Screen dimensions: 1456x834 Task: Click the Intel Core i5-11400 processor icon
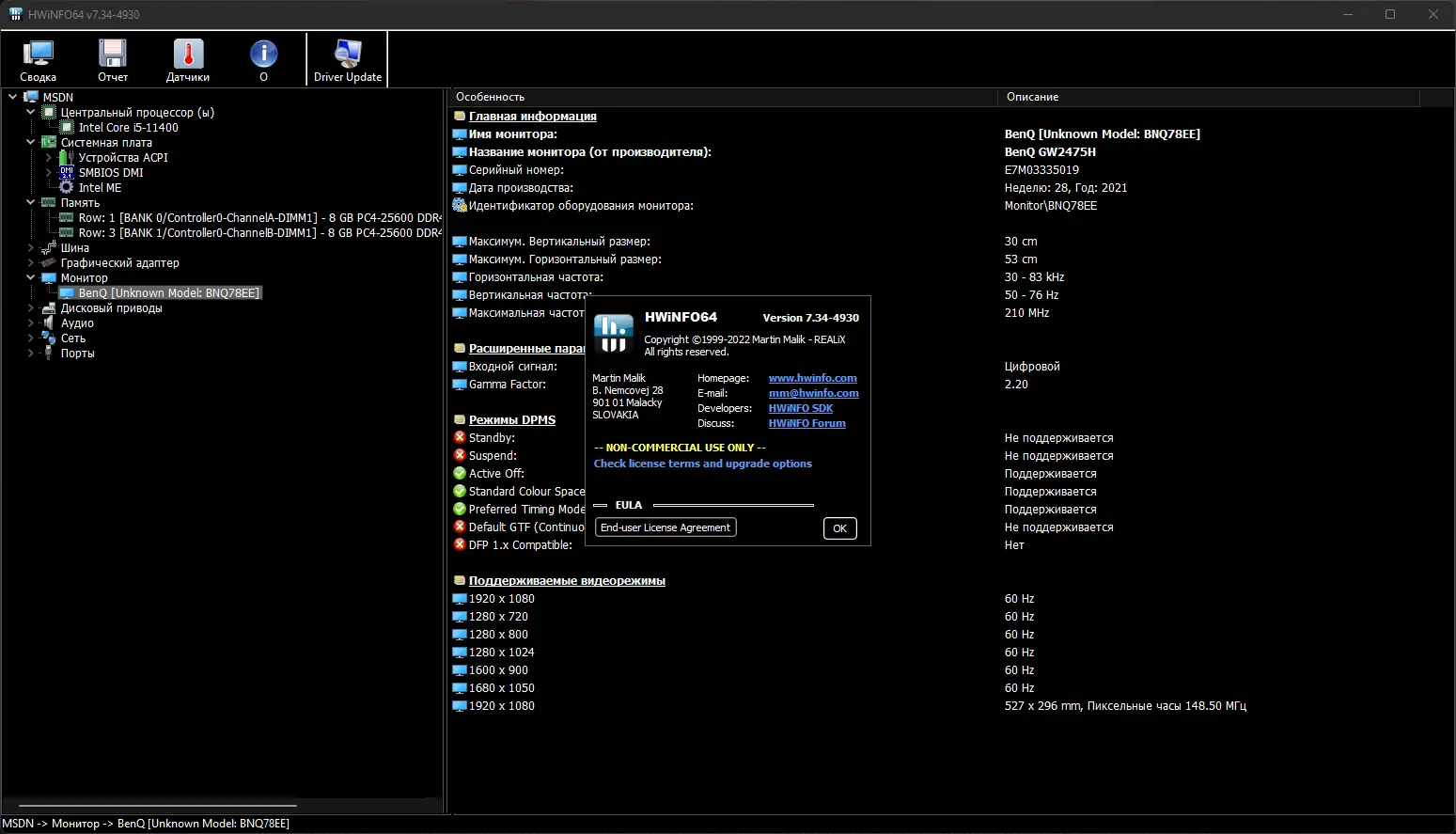67,128
